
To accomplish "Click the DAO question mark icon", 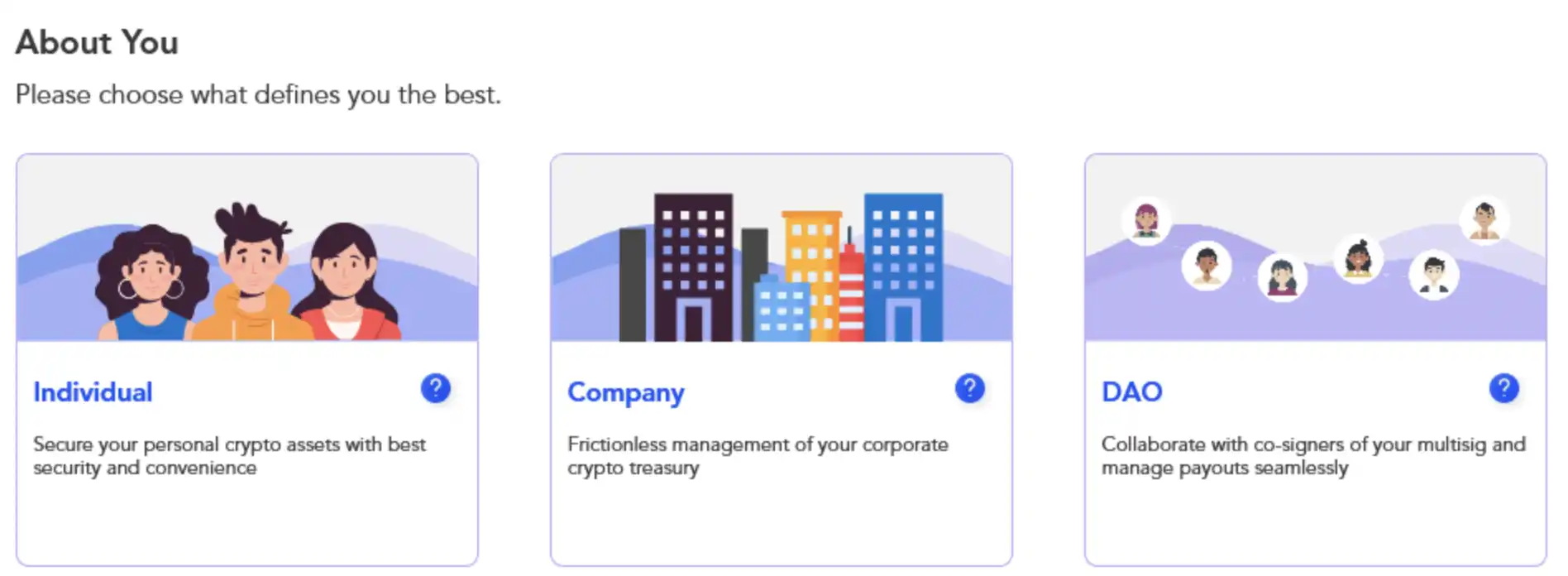I will coord(1503,388).
